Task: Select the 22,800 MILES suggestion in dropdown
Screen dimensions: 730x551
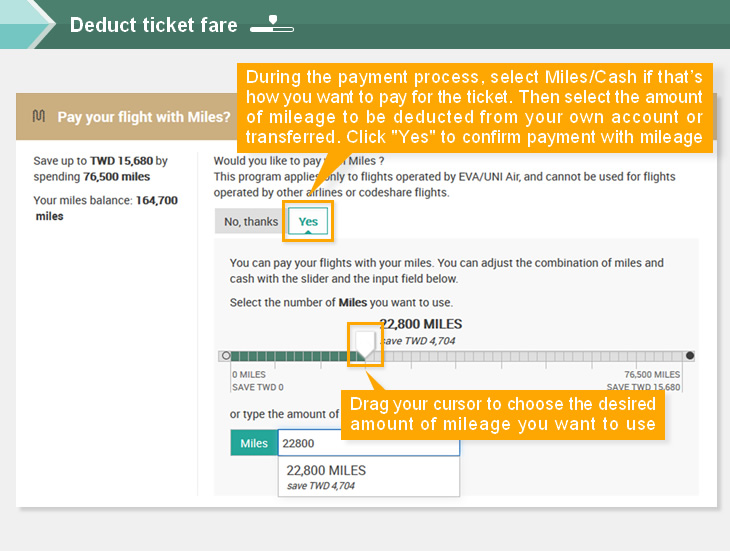Action: (369, 477)
